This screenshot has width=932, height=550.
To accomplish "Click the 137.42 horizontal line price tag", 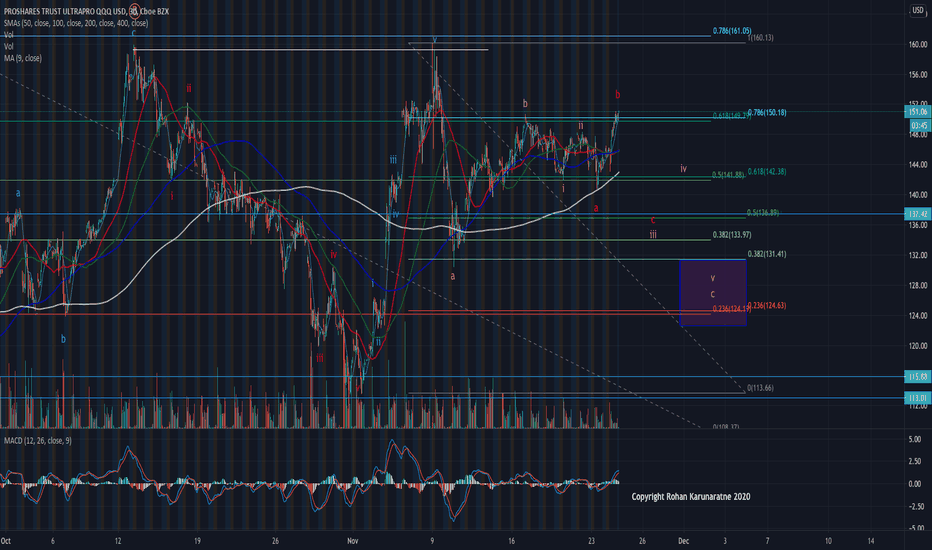I will (917, 214).
